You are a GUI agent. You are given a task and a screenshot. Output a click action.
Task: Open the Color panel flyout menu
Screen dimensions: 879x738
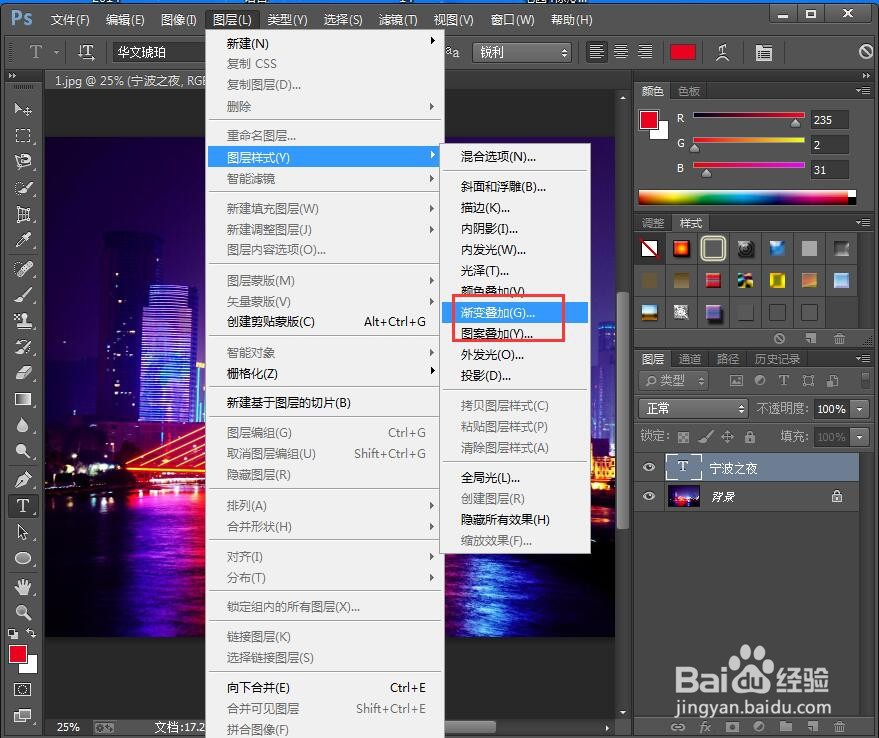coord(863,90)
